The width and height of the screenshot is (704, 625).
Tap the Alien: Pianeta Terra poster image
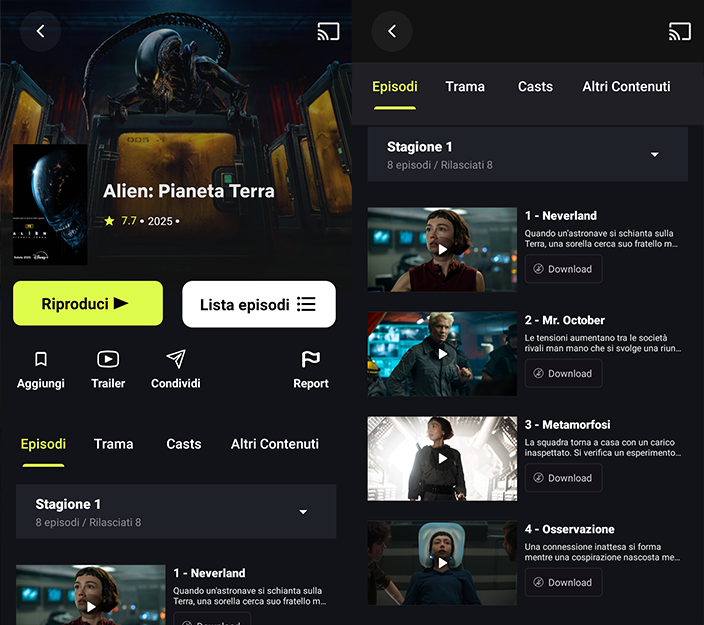(50, 205)
